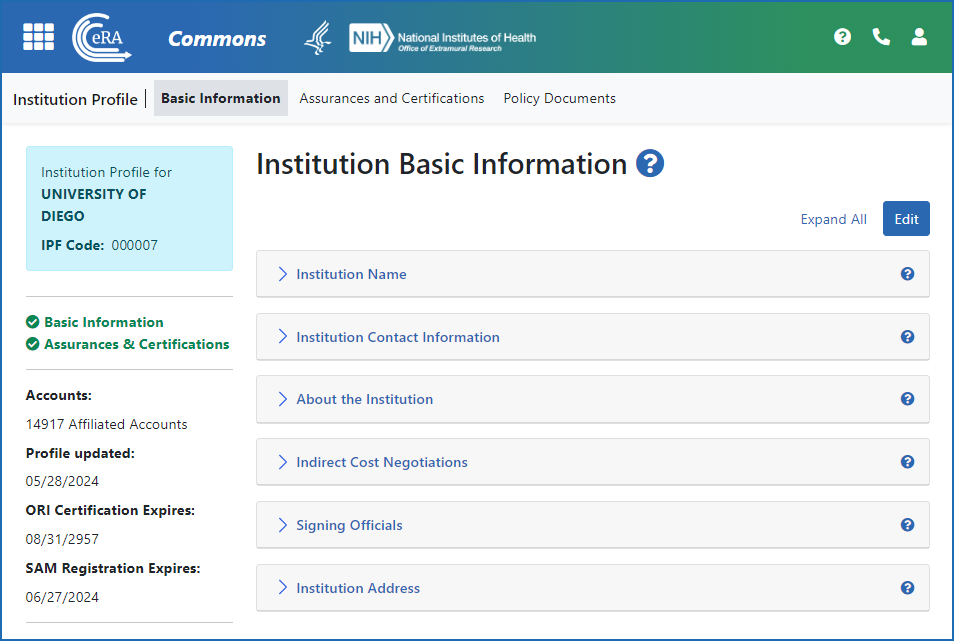
Task: Click help icon in Institution Contact Information row
Action: point(907,336)
